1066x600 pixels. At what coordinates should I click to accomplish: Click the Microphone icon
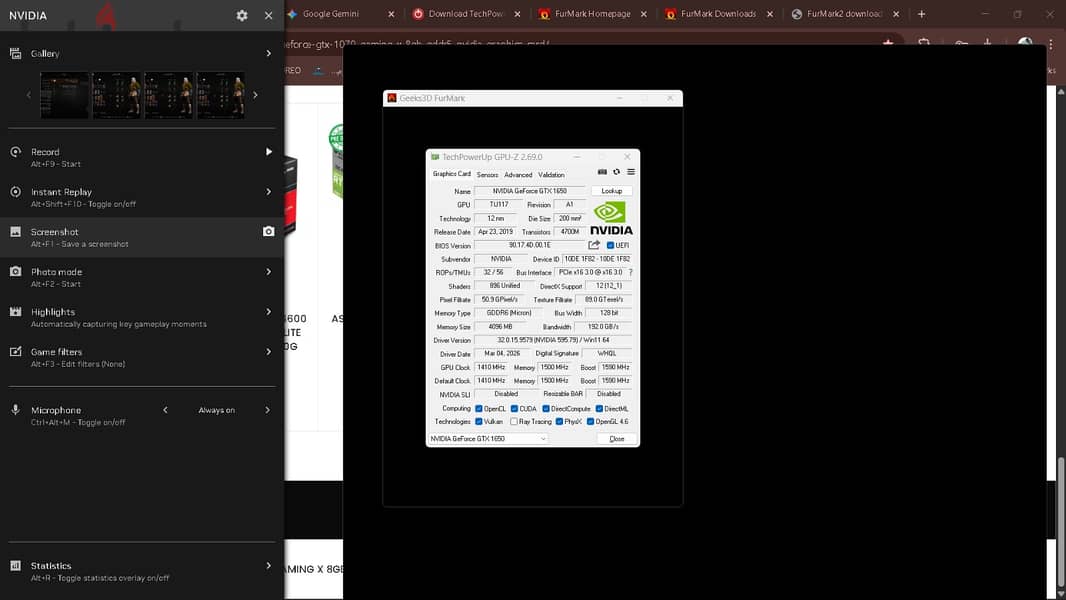16,410
